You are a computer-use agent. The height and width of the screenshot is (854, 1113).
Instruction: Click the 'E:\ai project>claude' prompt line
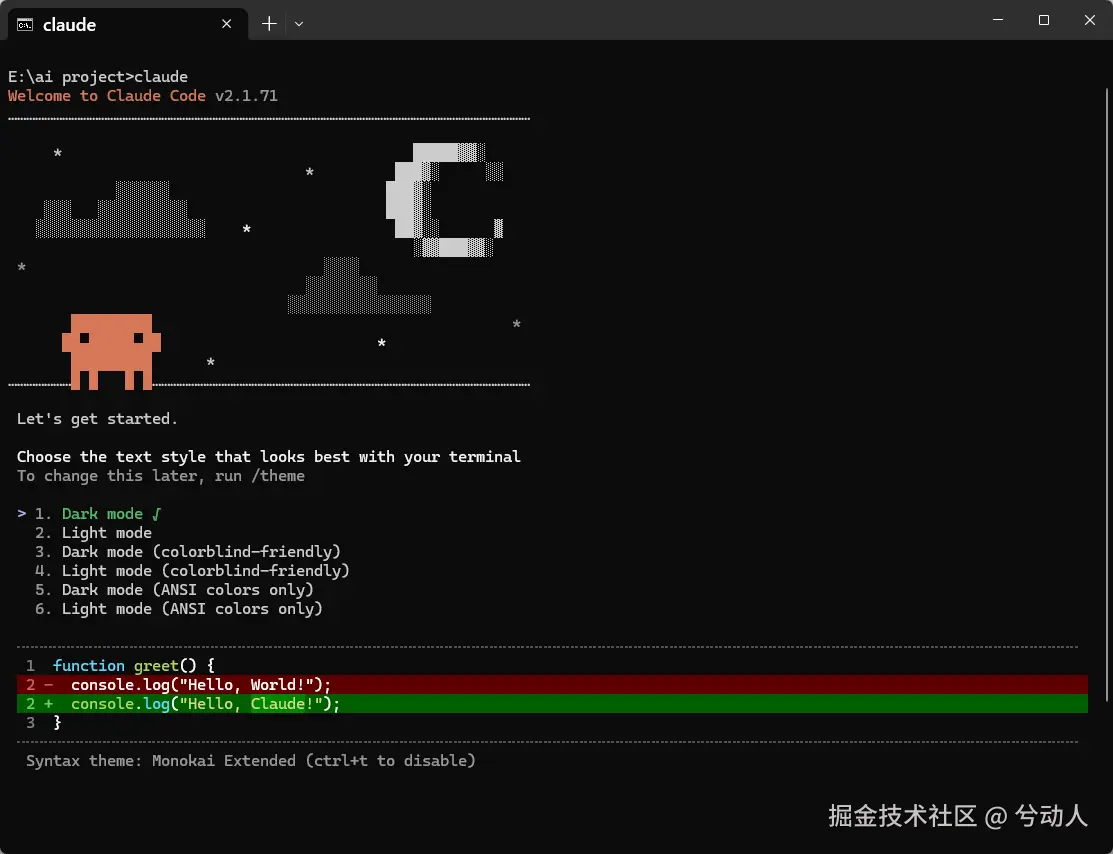tap(98, 77)
